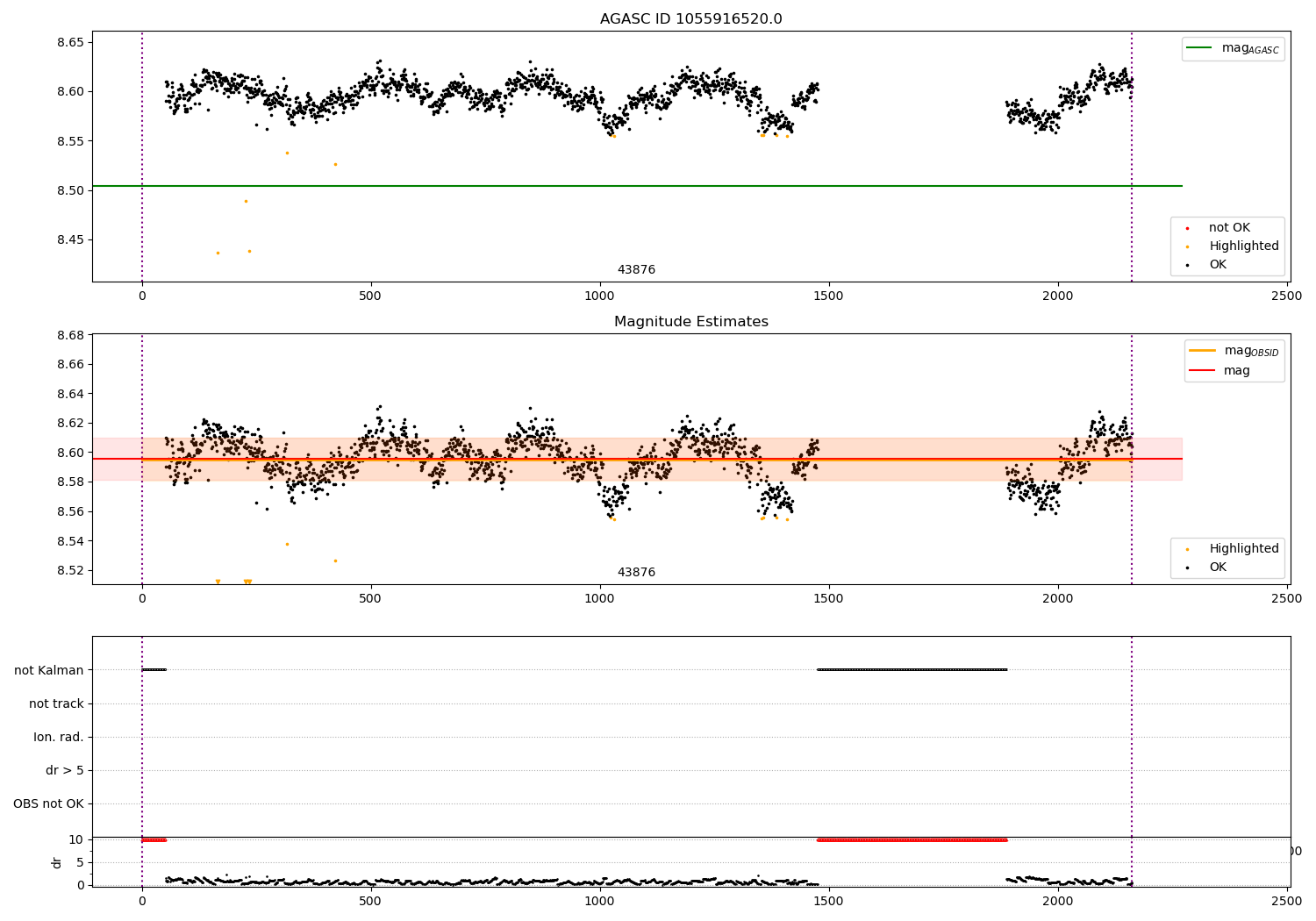The height and width of the screenshot is (921, 1316).
Task: Click the orange point just below the green mag AGASC line
Action: tap(246, 201)
